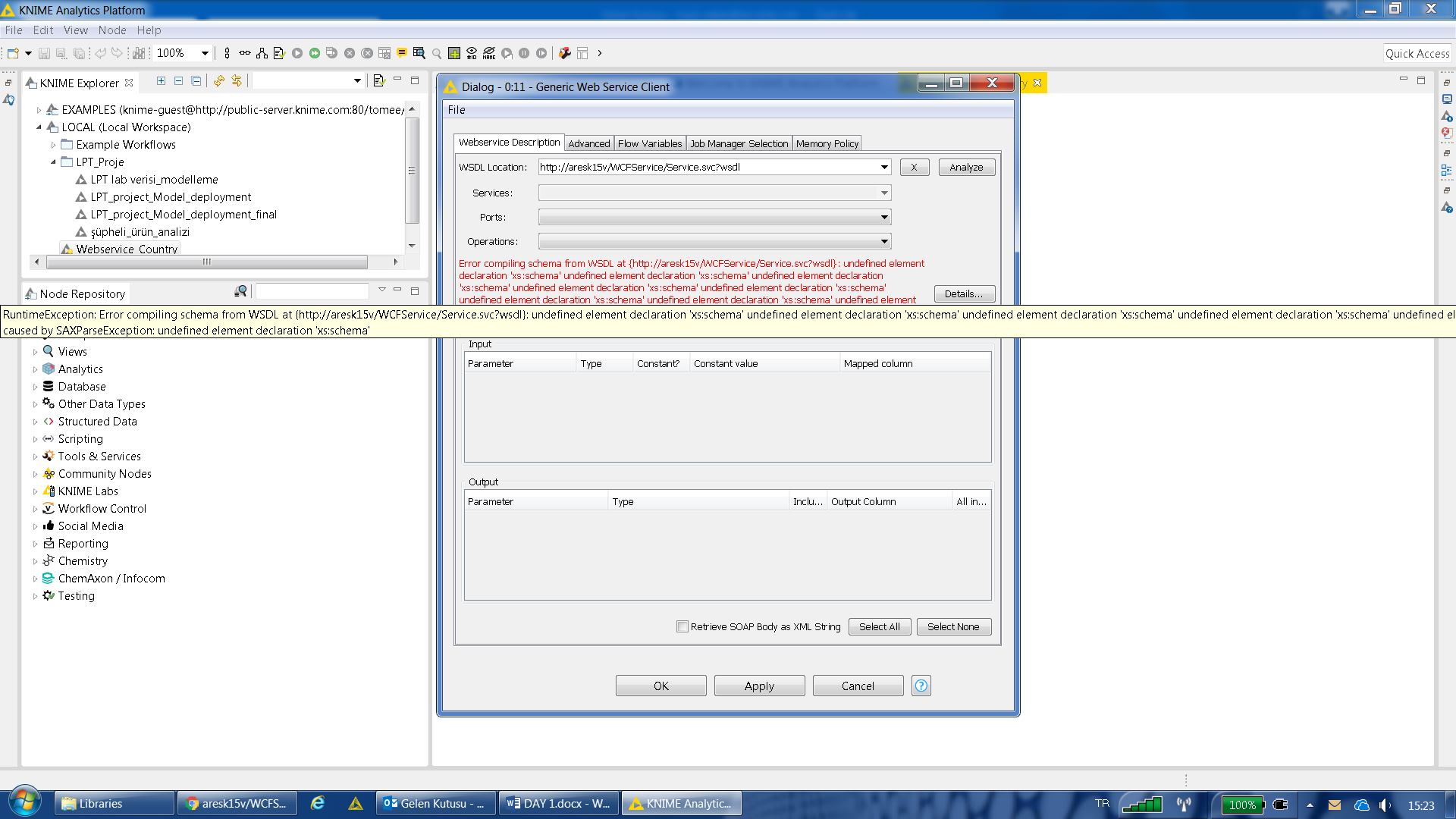Toggle the hide node NAME icon
Image resolution: width=1456 pixels, height=819 pixels.
(488, 53)
